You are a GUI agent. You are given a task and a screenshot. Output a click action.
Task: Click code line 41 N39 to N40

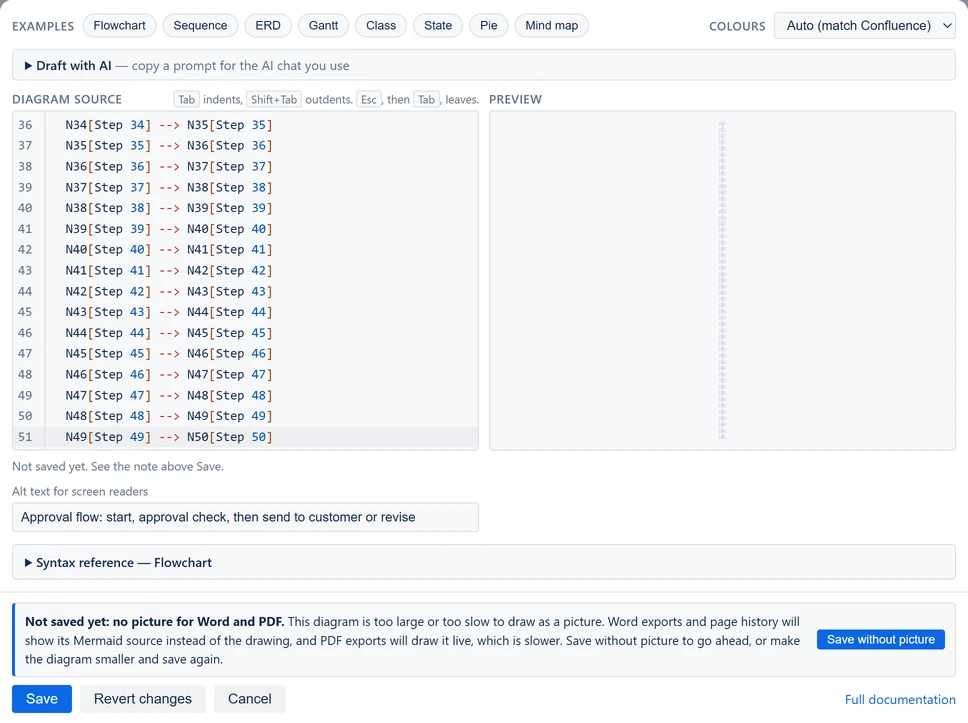169,229
